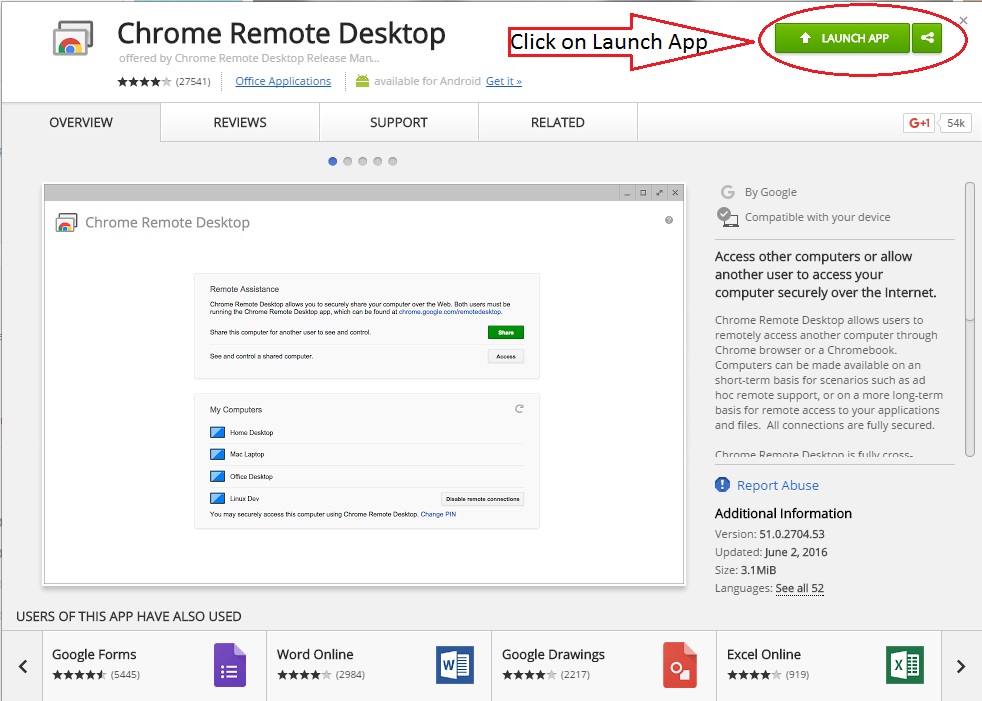Click the Size 3.1MiB entry
Image resolution: width=982 pixels, height=701 pixels.
pos(745,570)
